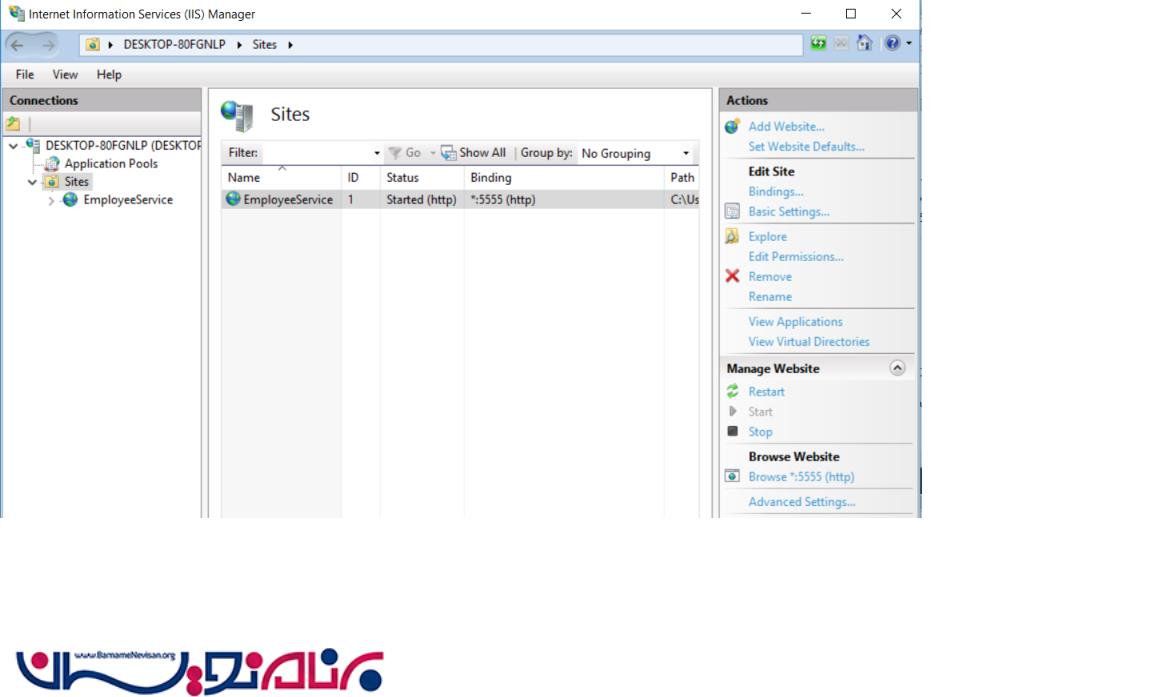Screen dimensions: 1153x697
Task: Click Edit Permissions link
Action: 796,257
